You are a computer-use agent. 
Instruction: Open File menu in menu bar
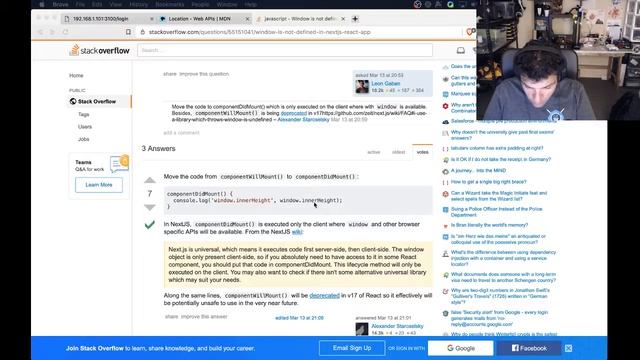tap(80, 4)
